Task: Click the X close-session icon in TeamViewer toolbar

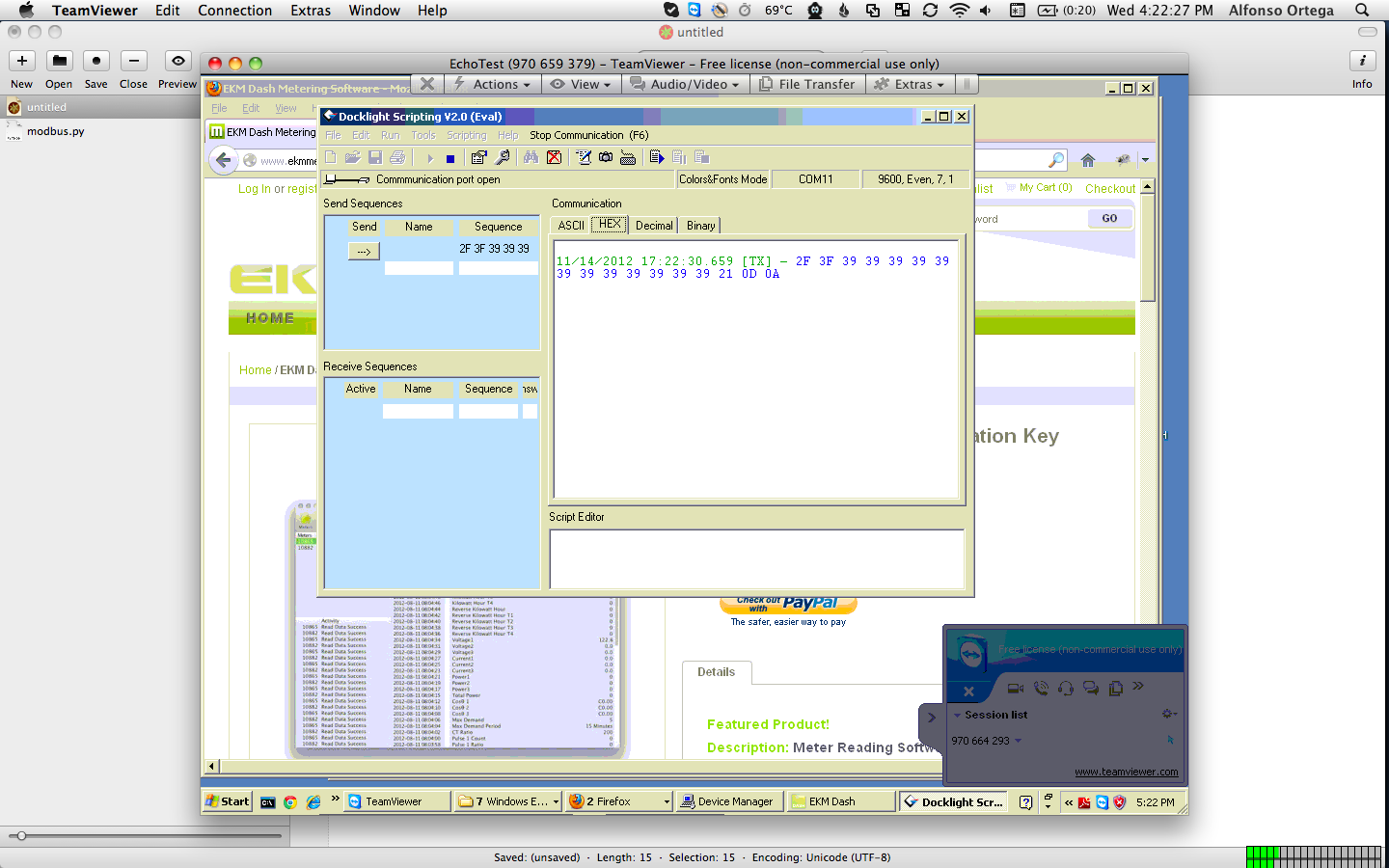Action: [x=427, y=84]
